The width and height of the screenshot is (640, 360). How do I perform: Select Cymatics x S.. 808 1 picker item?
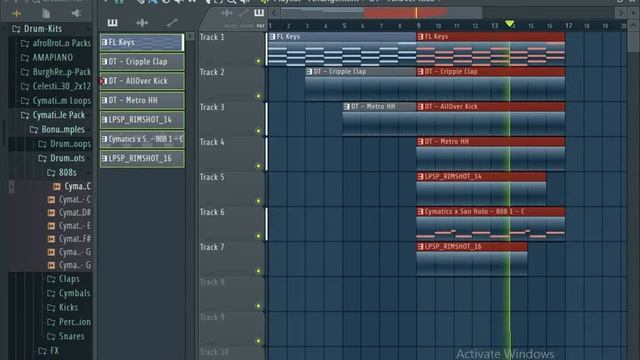point(142,139)
